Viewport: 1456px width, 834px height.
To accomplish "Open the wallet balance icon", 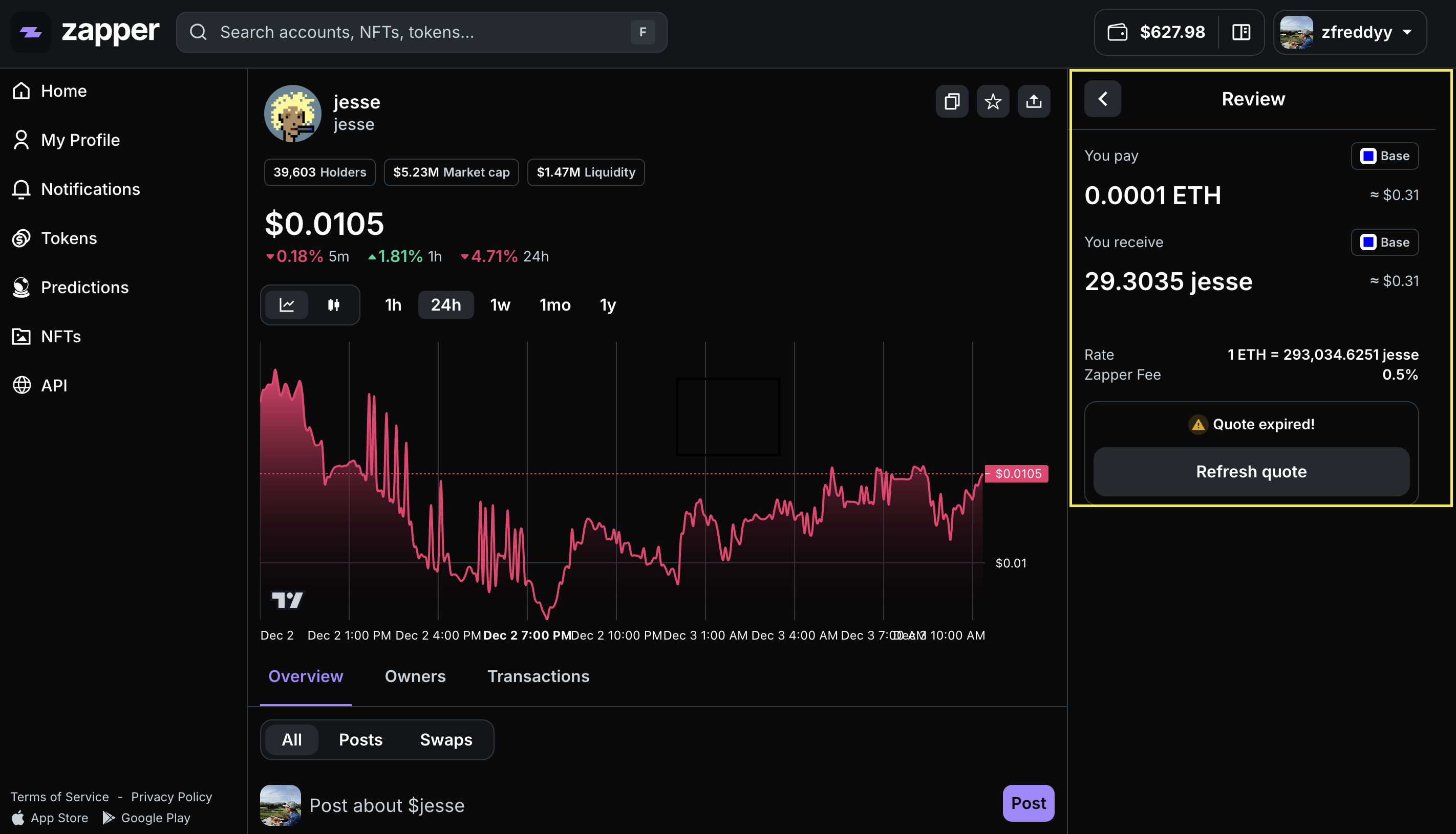I will point(1117,32).
